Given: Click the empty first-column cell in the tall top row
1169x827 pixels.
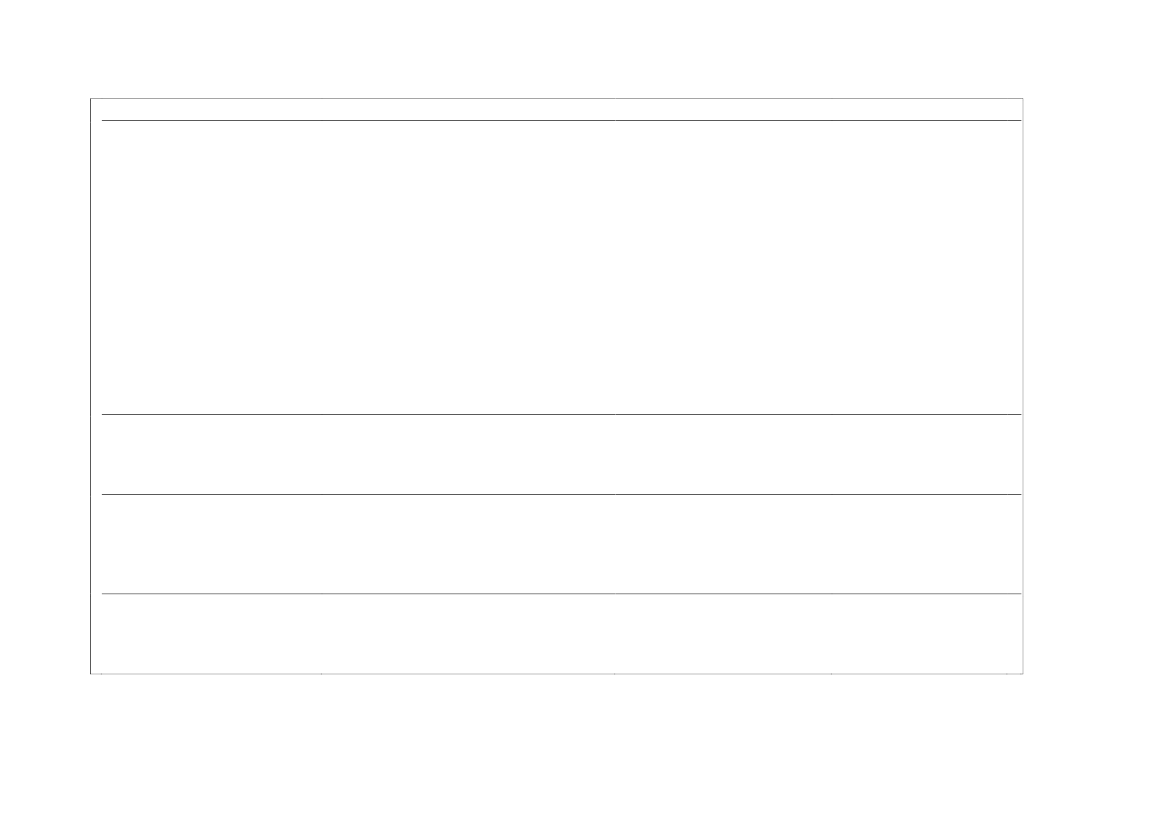Looking at the screenshot, I should pos(211,267).
